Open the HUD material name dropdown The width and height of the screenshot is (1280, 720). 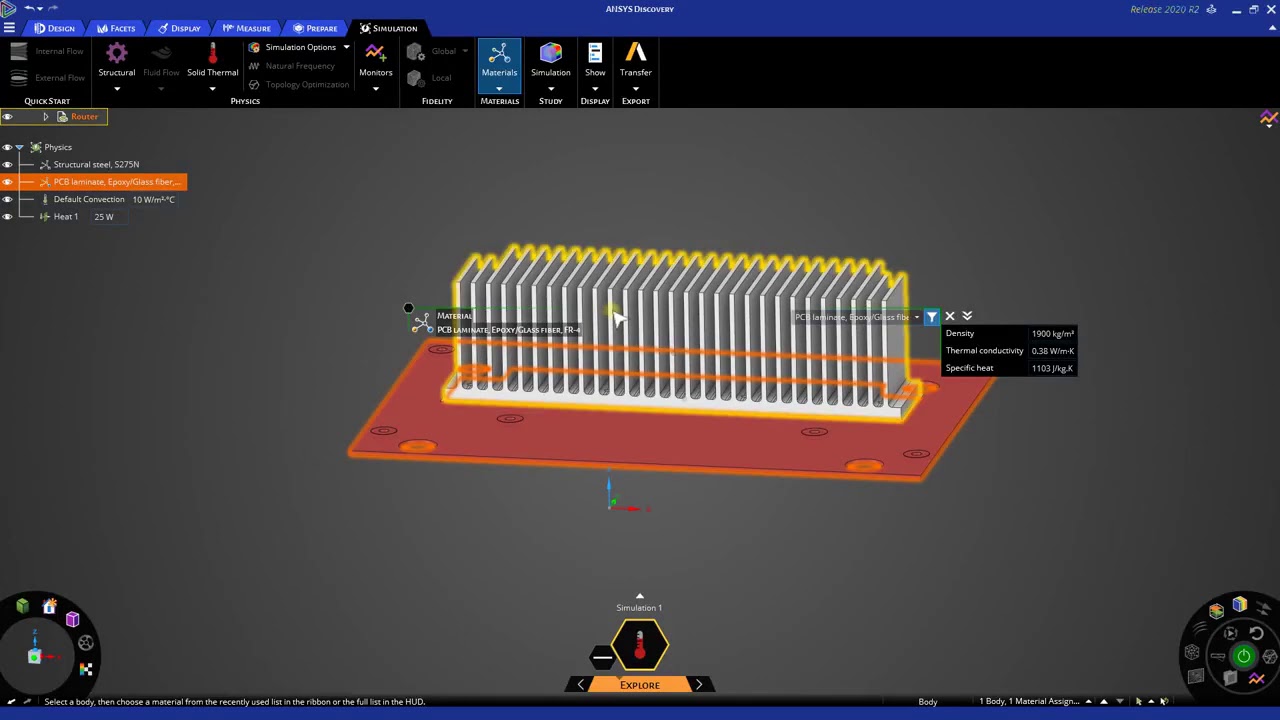916,317
